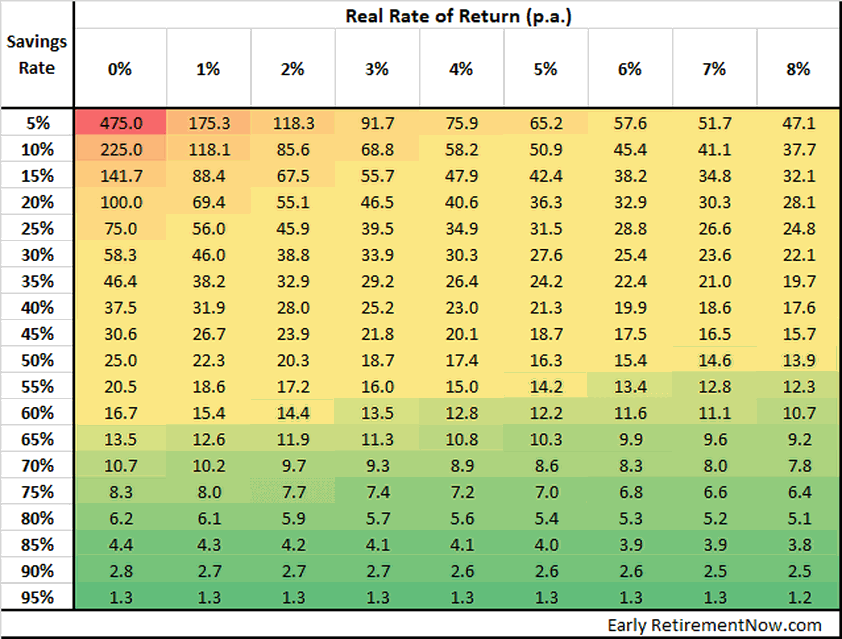Select the 4% return column header
This screenshot has width=842, height=639.
tap(460, 69)
